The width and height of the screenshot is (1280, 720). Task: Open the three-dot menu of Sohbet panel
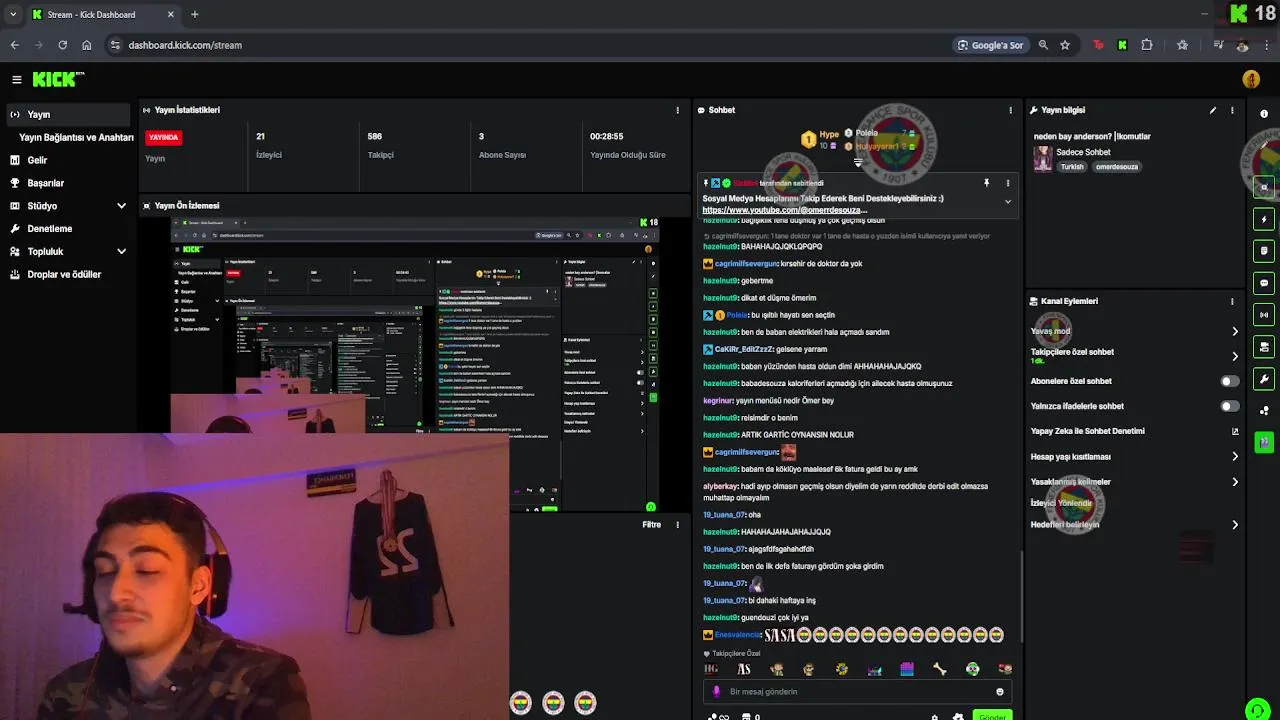click(x=1010, y=110)
